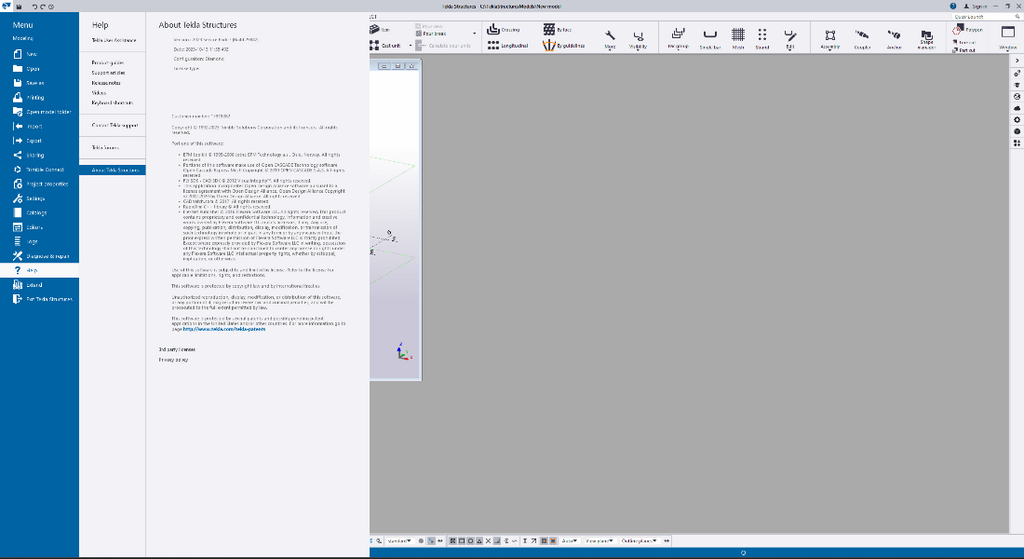Click the Cast unit tool
1024x559 pixels.
385,46
